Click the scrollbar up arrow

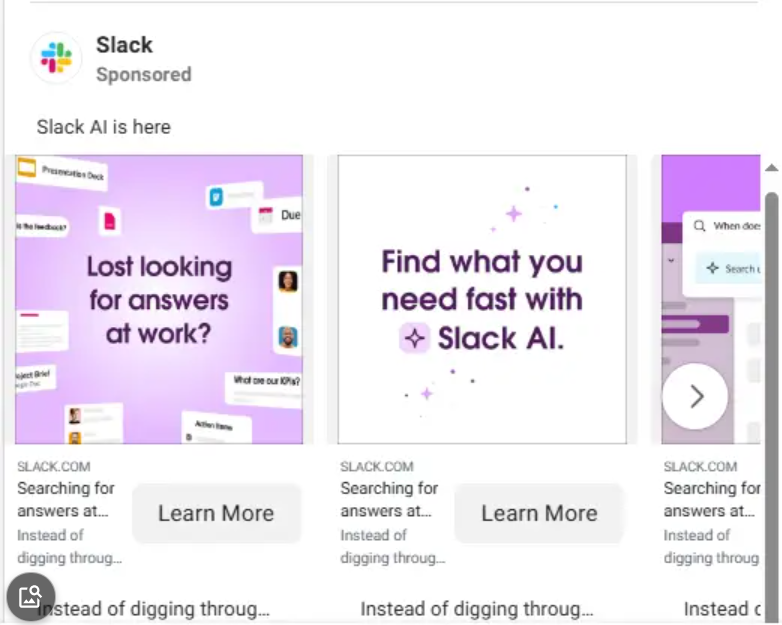pyautogui.click(x=772, y=168)
